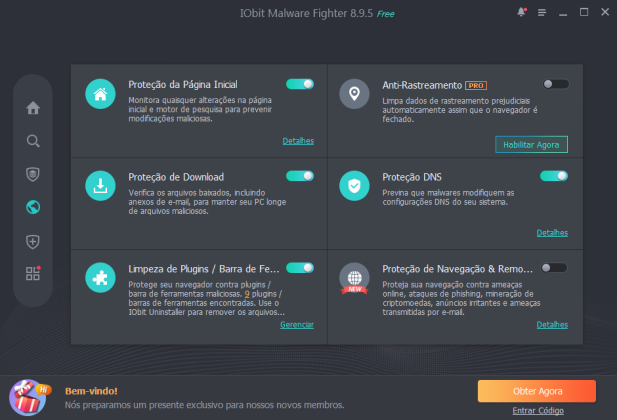This screenshot has height=420, width=617.
Task: Close the IObit Malware Fighter window
Action: (605, 12)
